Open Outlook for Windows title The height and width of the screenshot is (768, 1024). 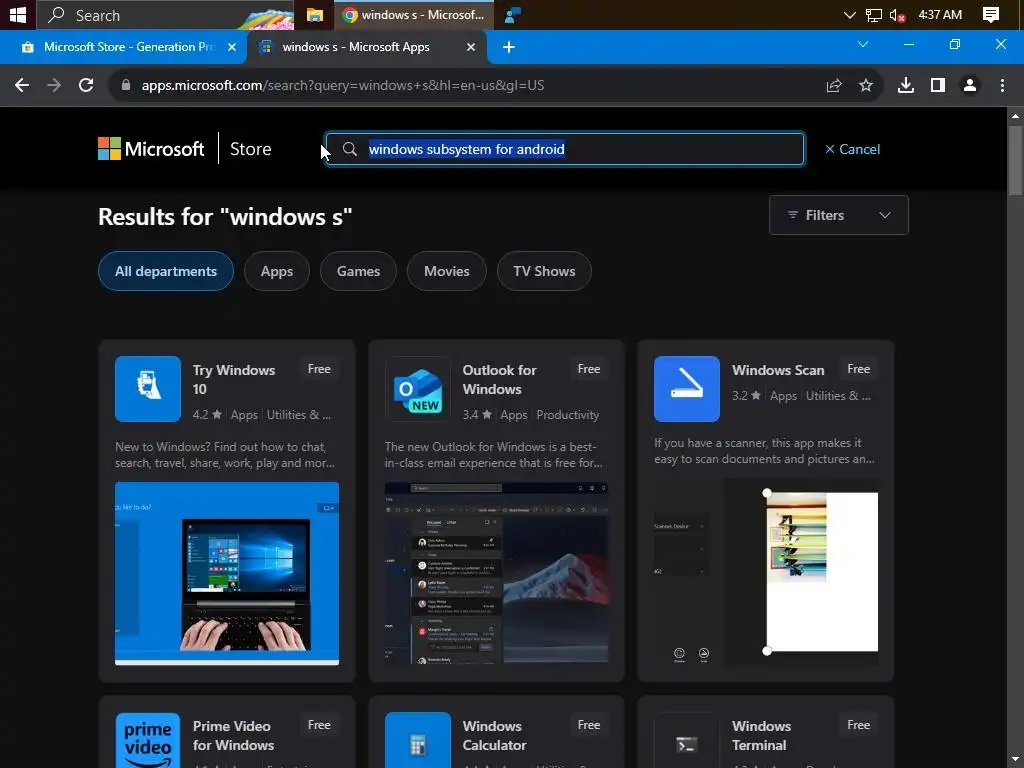tap(500, 379)
